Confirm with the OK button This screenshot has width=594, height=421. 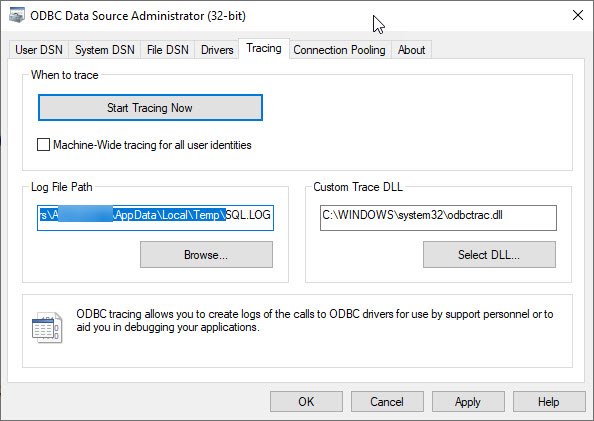pyautogui.click(x=306, y=402)
